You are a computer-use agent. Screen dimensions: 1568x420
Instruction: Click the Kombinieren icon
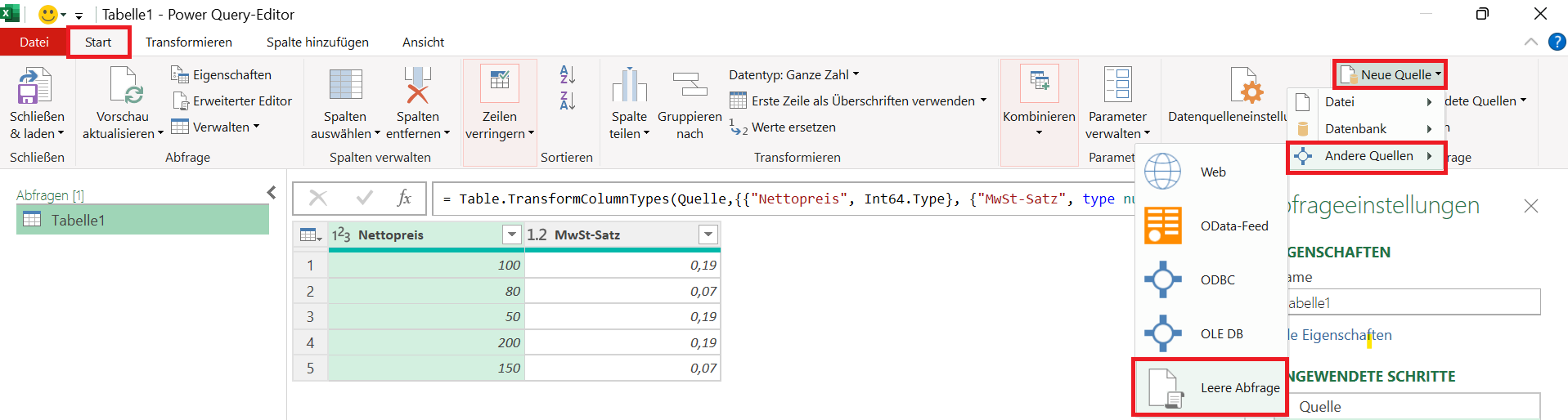tap(1039, 83)
